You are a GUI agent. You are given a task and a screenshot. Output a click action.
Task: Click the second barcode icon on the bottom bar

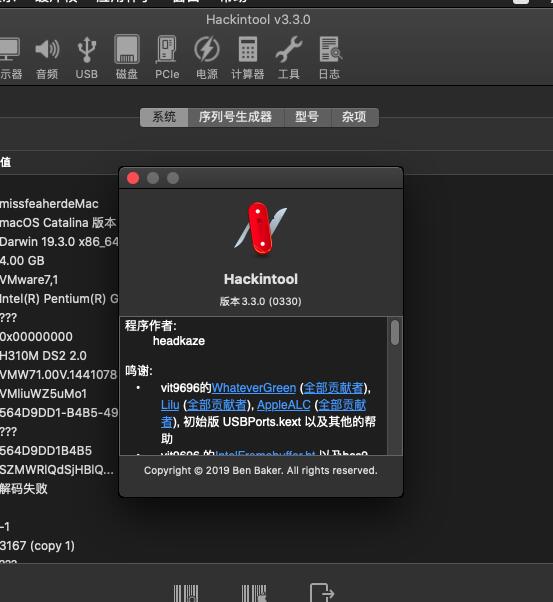pyautogui.click(x=254, y=593)
